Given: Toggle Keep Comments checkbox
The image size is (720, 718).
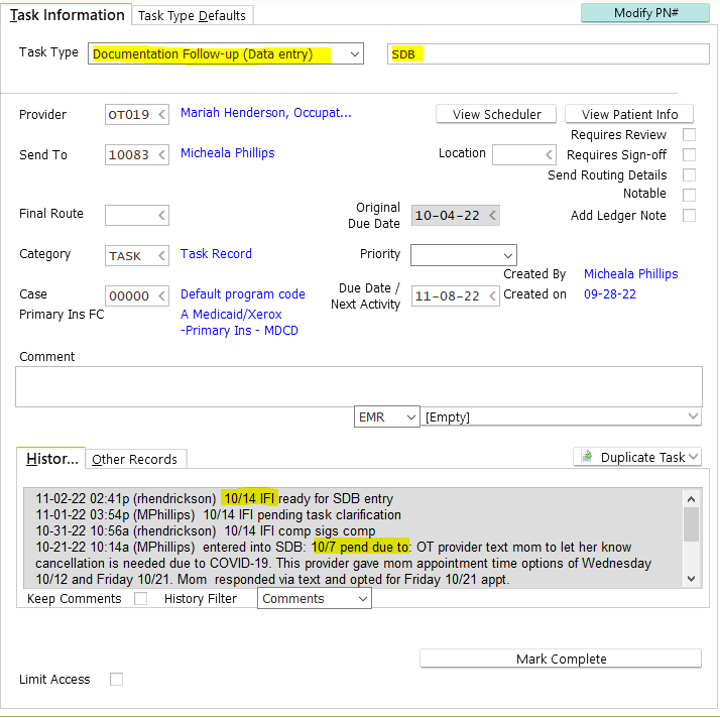Looking at the screenshot, I should point(141,599).
